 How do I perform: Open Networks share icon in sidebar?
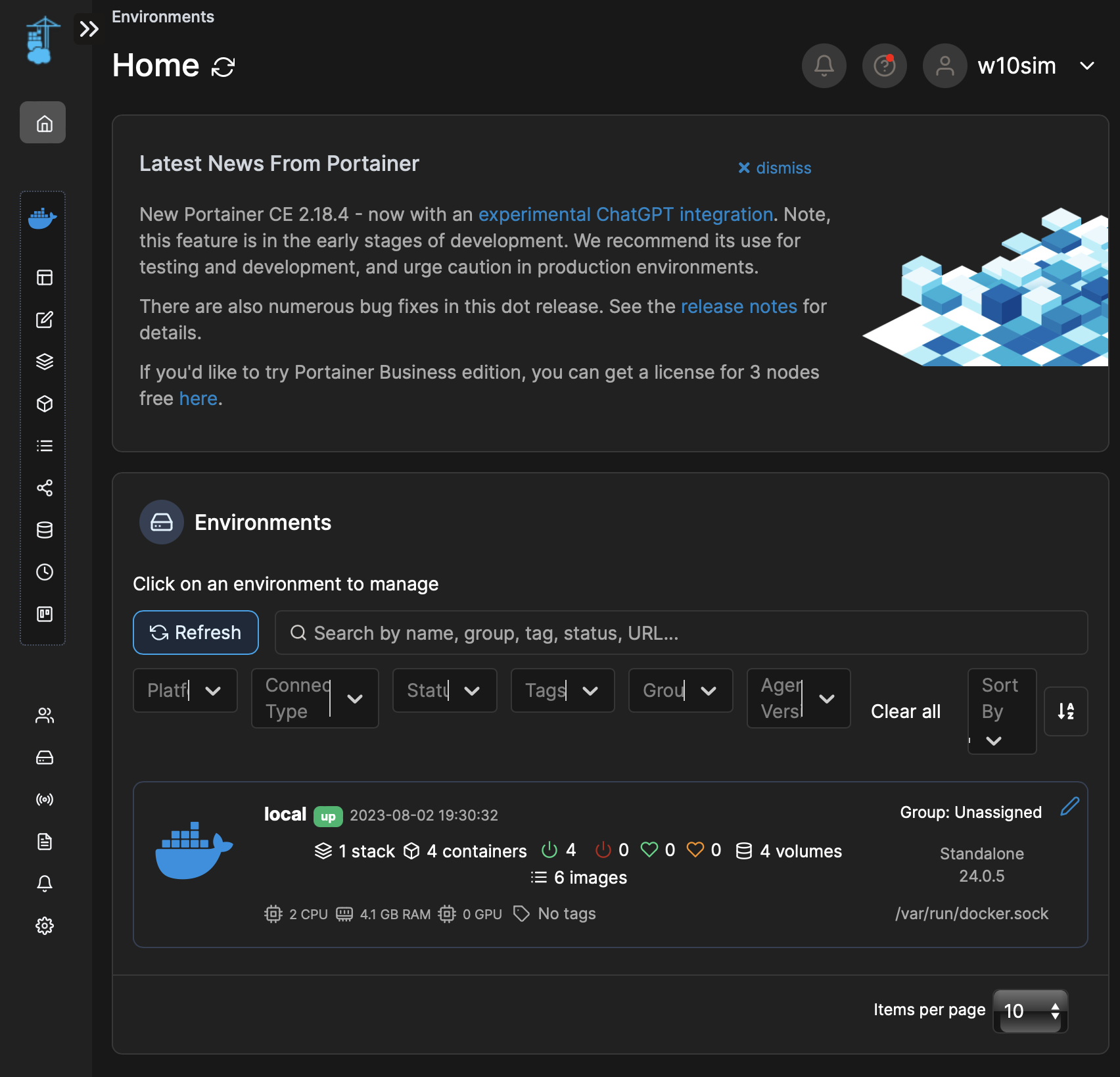click(x=44, y=488)
